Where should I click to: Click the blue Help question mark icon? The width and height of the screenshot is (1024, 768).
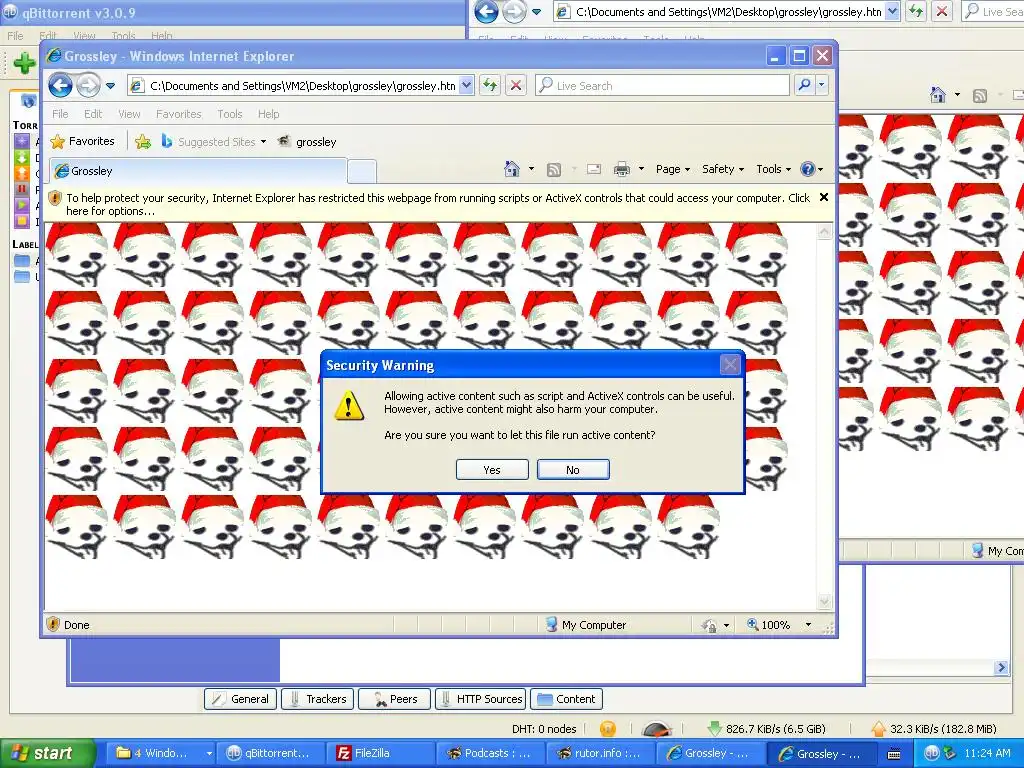pos(808,169)
